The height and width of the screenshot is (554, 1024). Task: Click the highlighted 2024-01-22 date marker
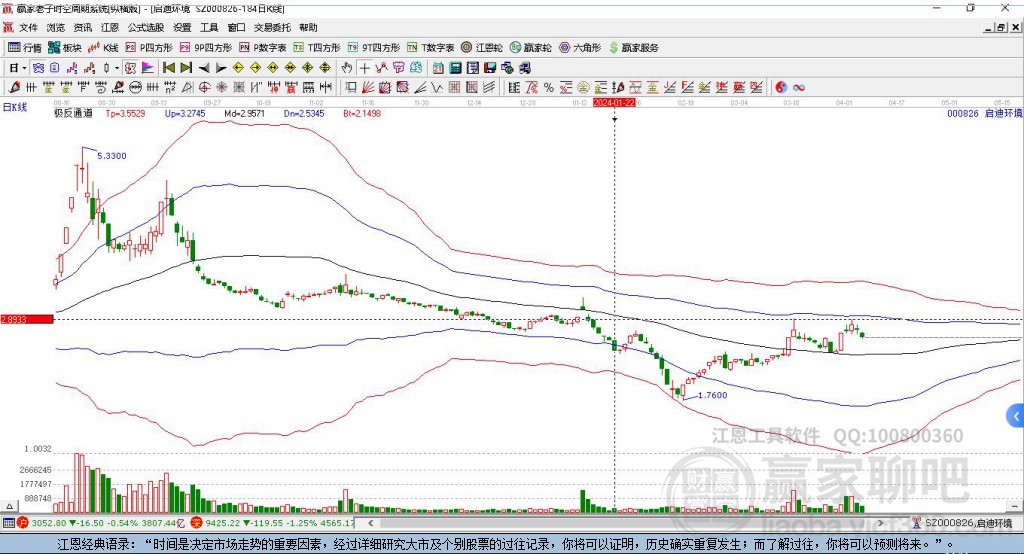614,103
